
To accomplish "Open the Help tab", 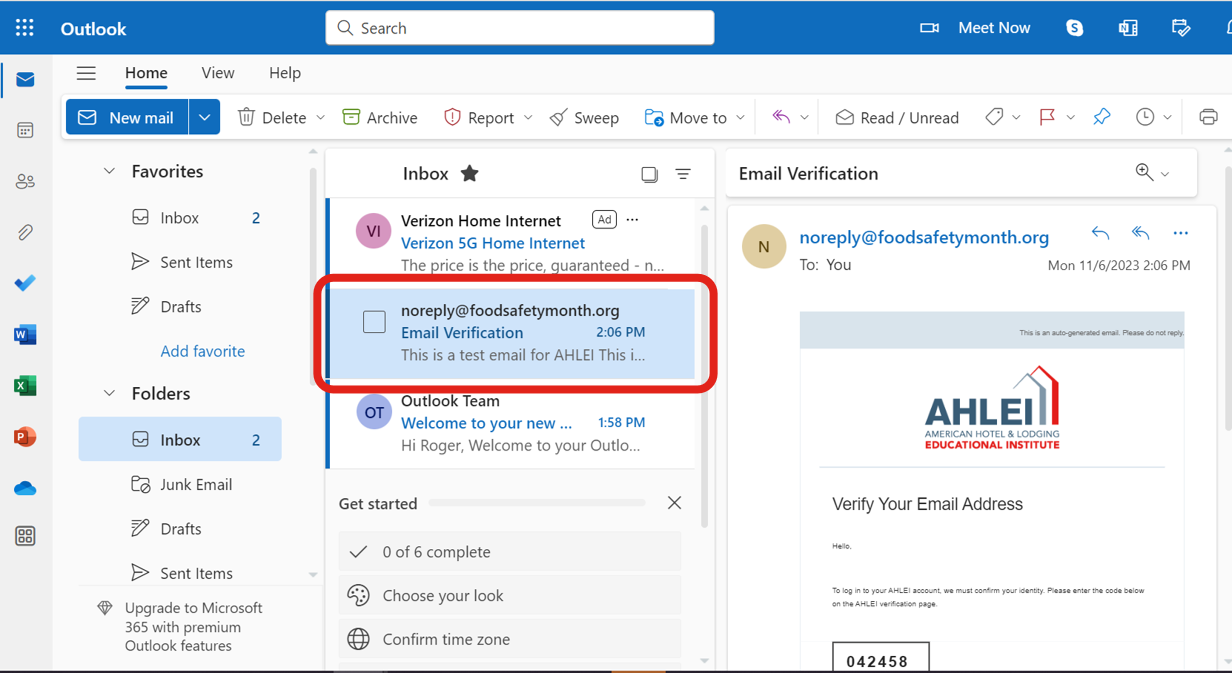I will 285,73.
